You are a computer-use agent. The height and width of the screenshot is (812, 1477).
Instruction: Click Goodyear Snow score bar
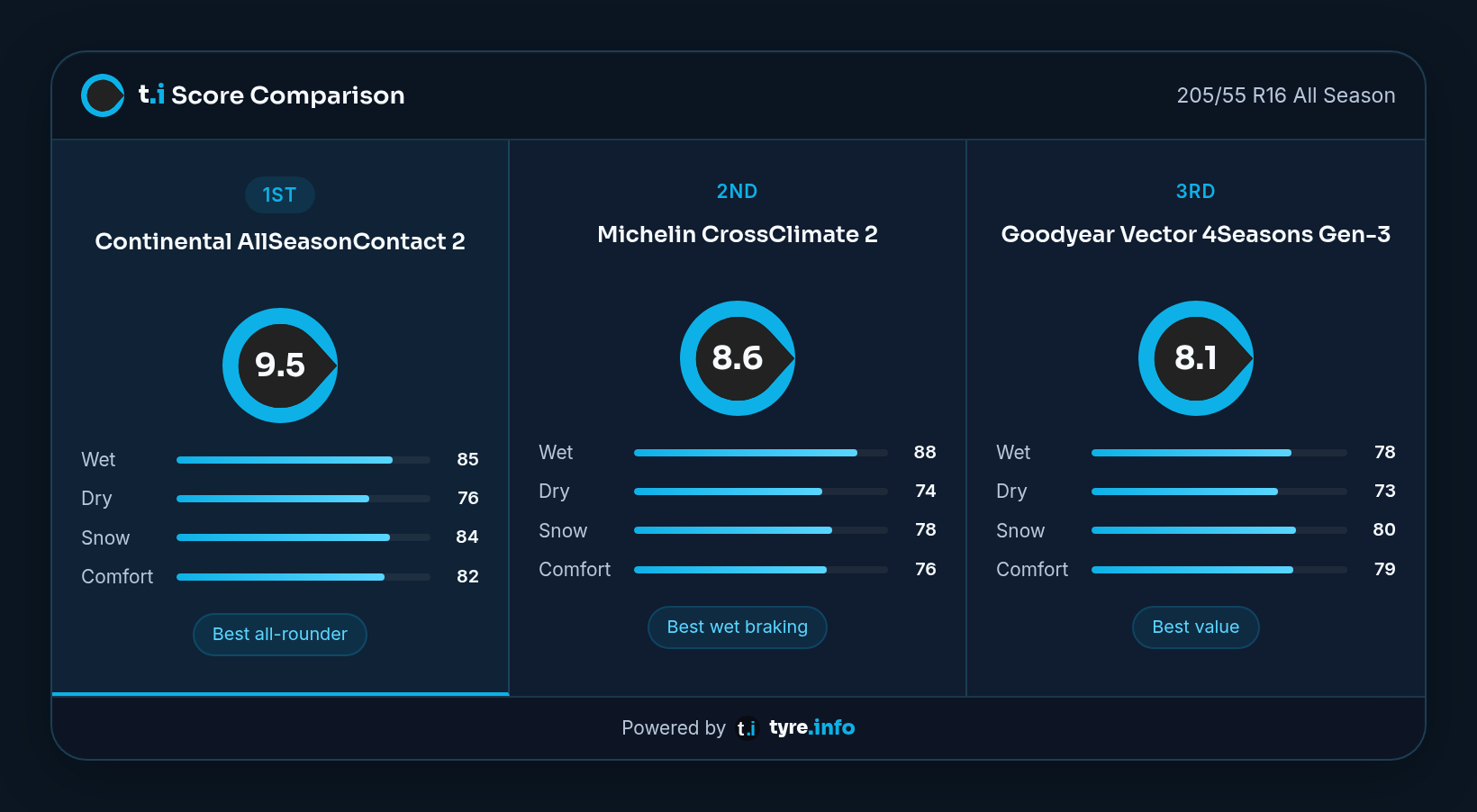point(1219,530)
